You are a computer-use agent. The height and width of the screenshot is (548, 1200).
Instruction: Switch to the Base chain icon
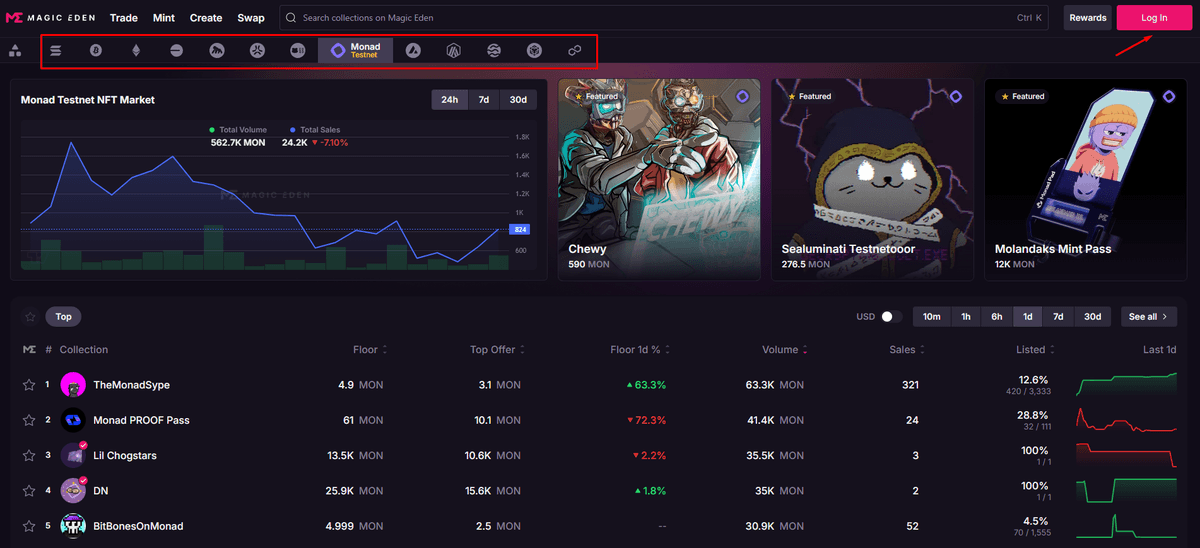177,50
